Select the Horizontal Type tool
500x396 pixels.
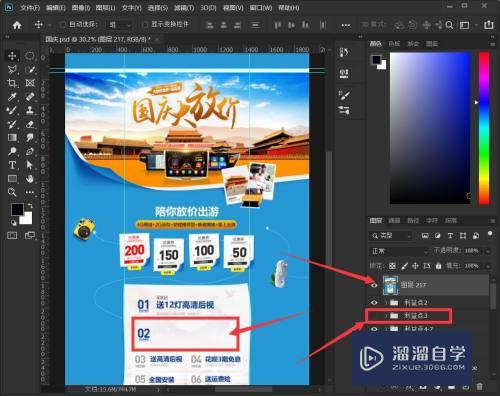click(x=12, y=165)
